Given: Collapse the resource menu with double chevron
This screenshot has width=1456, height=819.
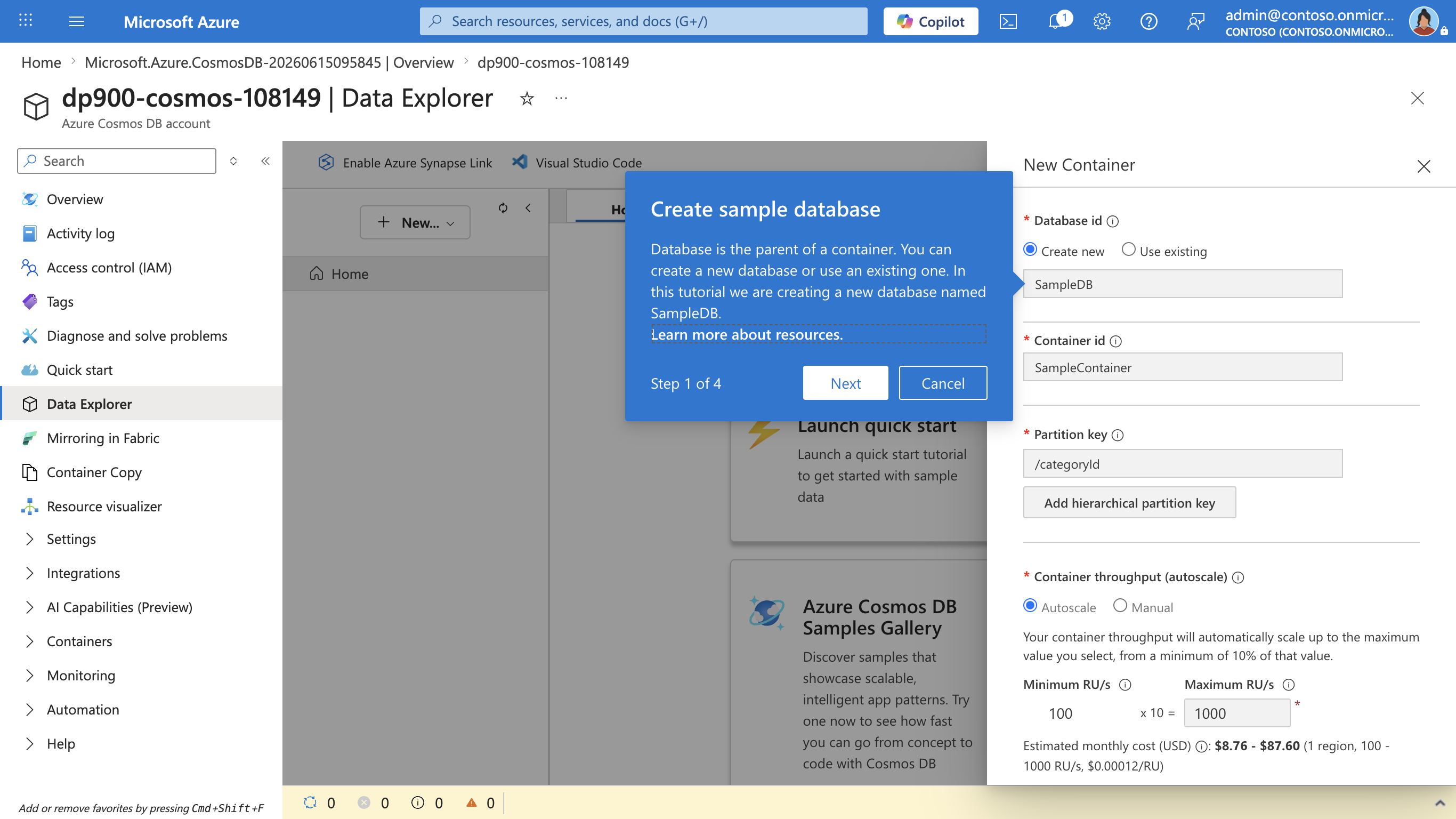Looking at the screenshot, I should coord(265,161).
